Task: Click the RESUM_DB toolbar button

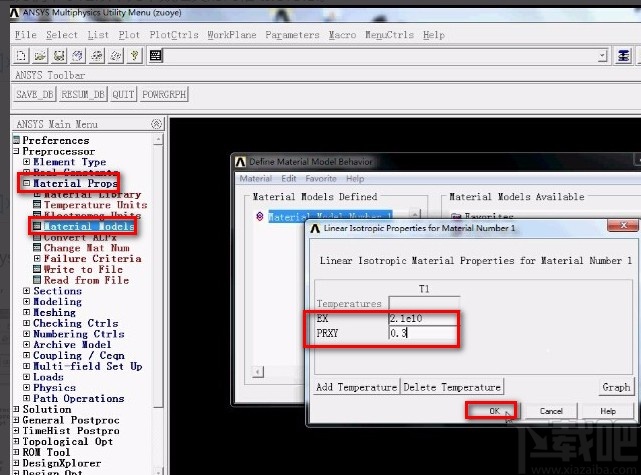Action: [83, 94]
